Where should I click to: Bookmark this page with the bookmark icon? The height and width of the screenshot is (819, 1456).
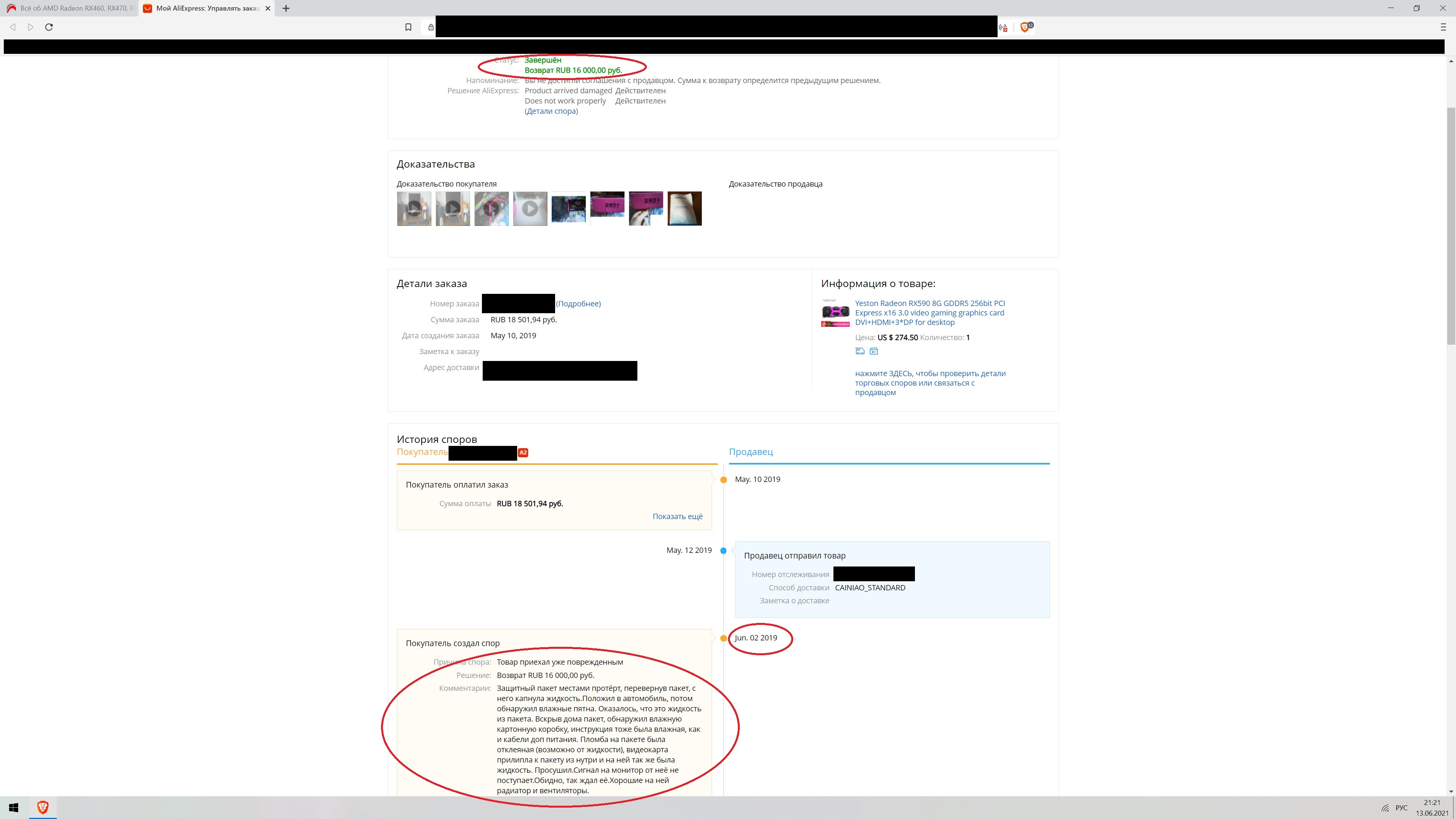pos(408,27)
